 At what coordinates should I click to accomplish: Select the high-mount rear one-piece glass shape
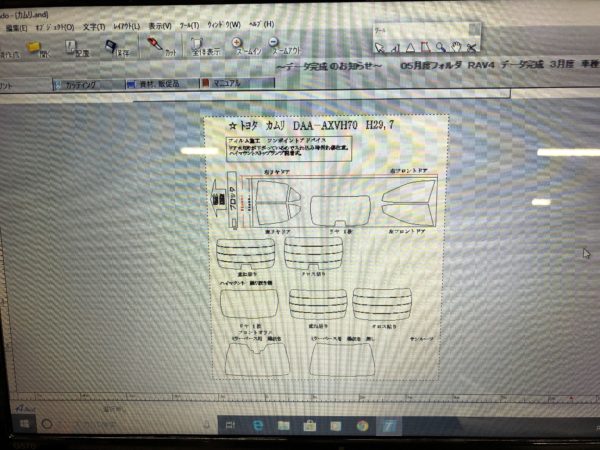coord(249,303)
